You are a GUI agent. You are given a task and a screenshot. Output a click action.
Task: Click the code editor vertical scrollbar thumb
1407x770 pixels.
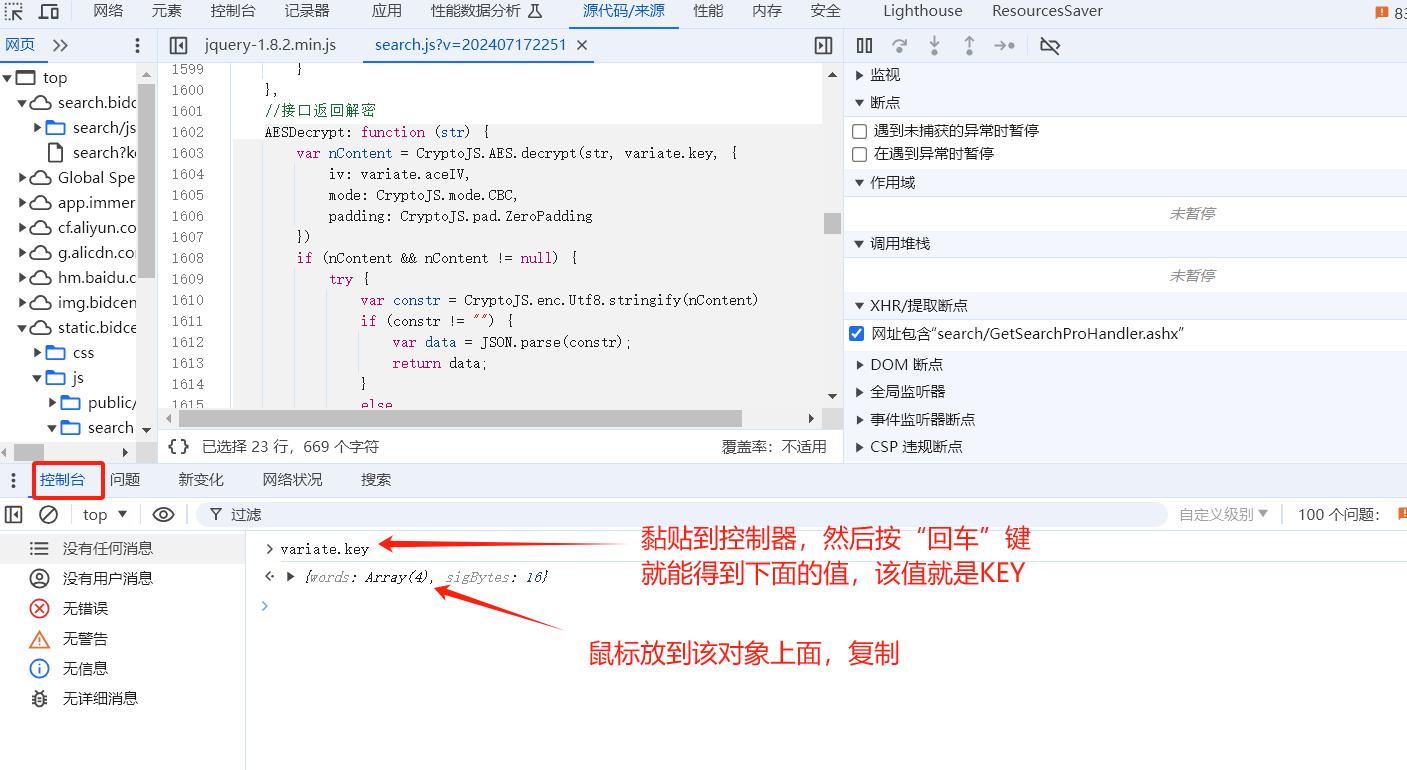coord(832,223)
